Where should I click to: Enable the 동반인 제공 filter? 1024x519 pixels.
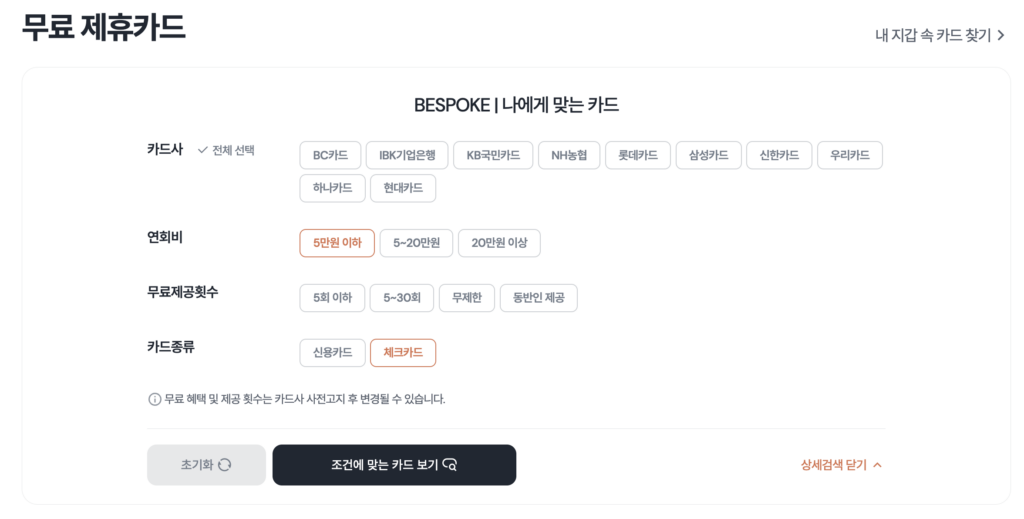click(538, 298)
